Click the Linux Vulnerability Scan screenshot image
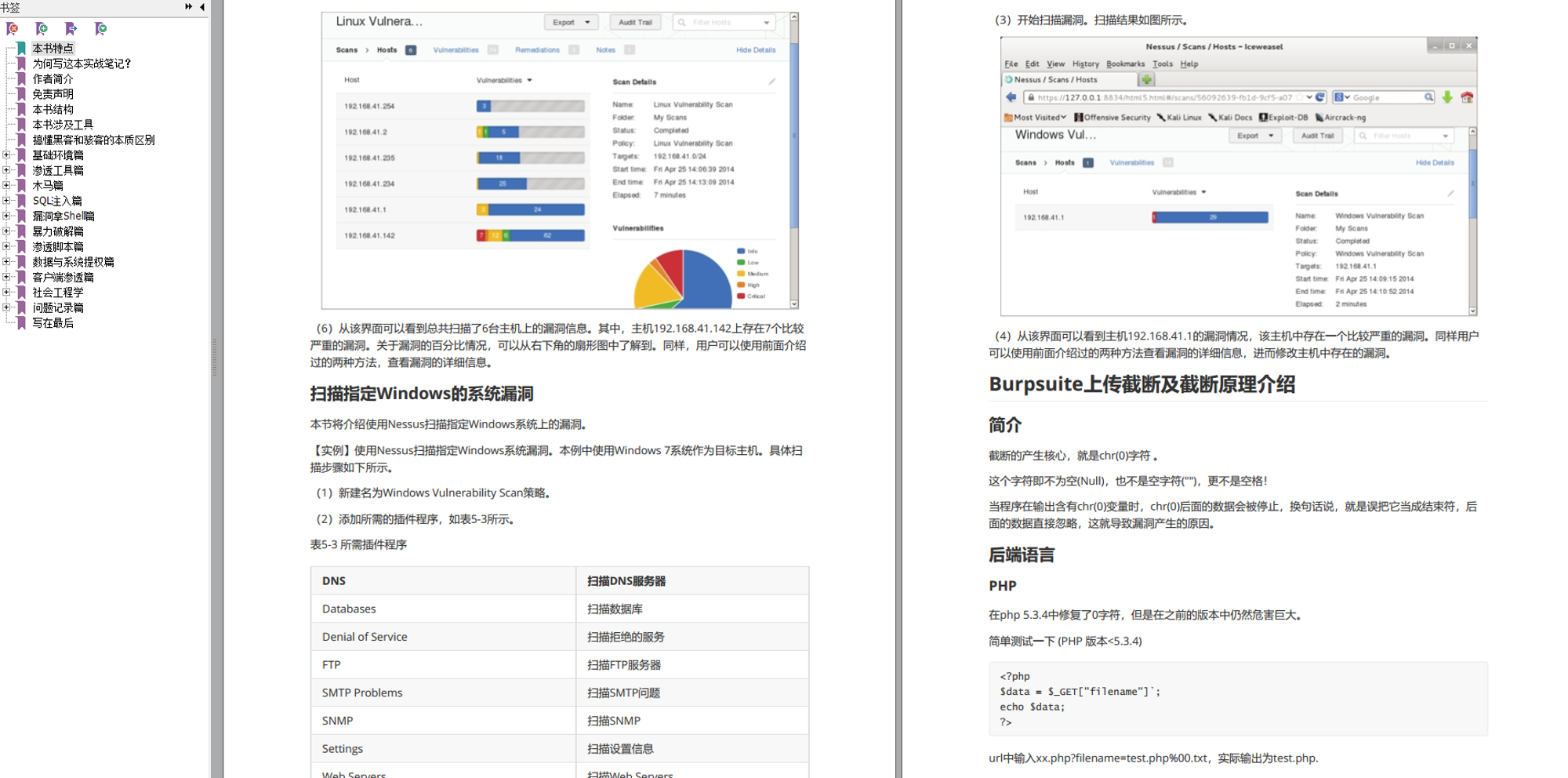 coord(560,161)
